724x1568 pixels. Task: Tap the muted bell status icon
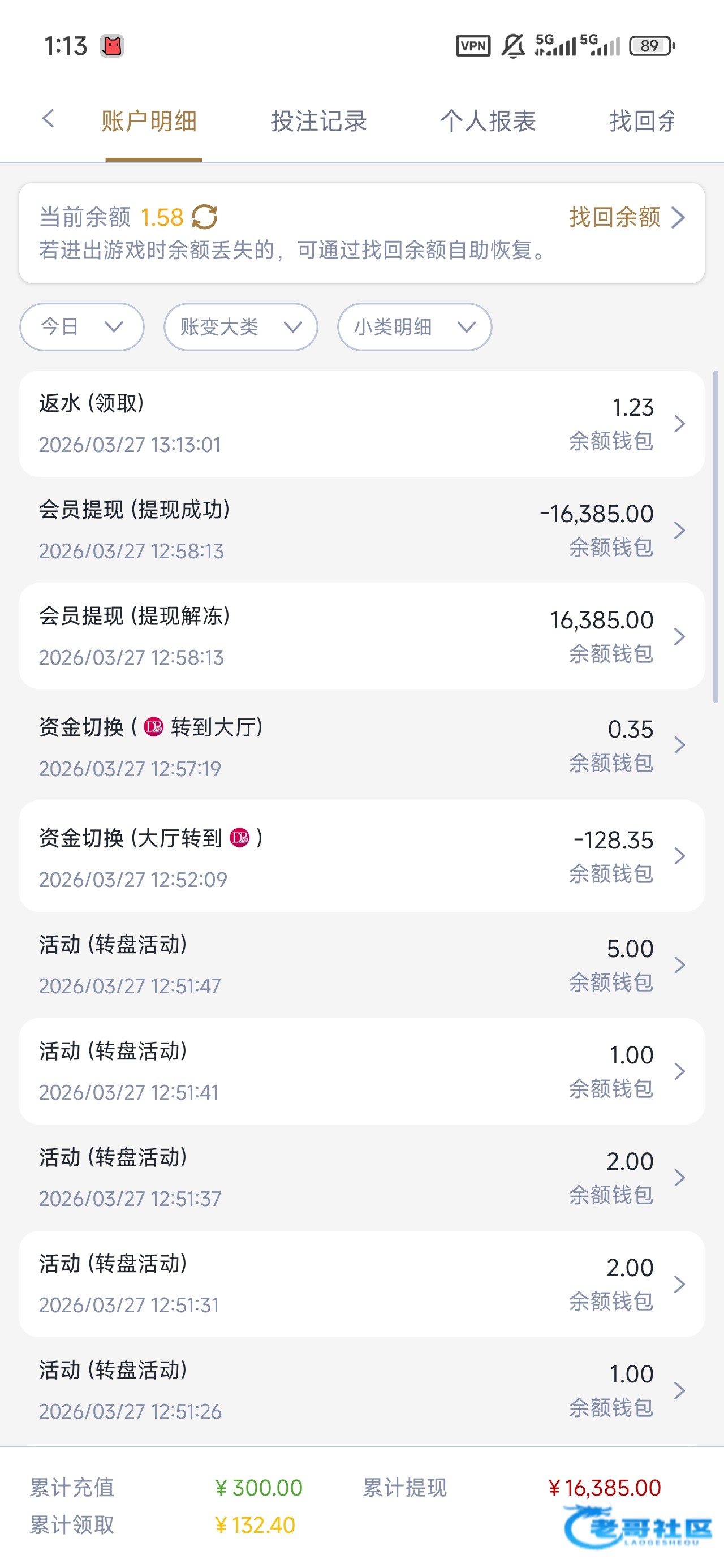point(512,46)
